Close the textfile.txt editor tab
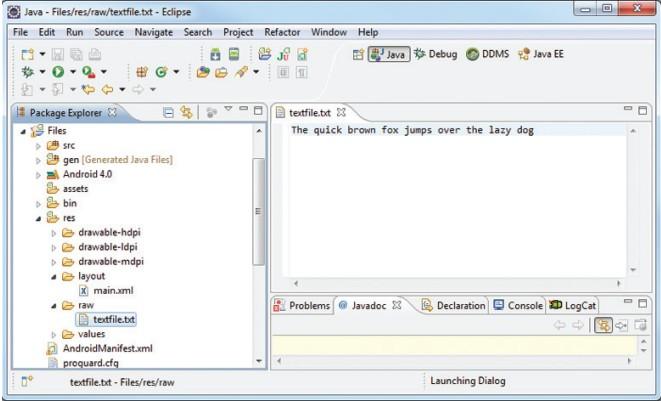This screenshot has height=401, width=661. pos(341,112)
